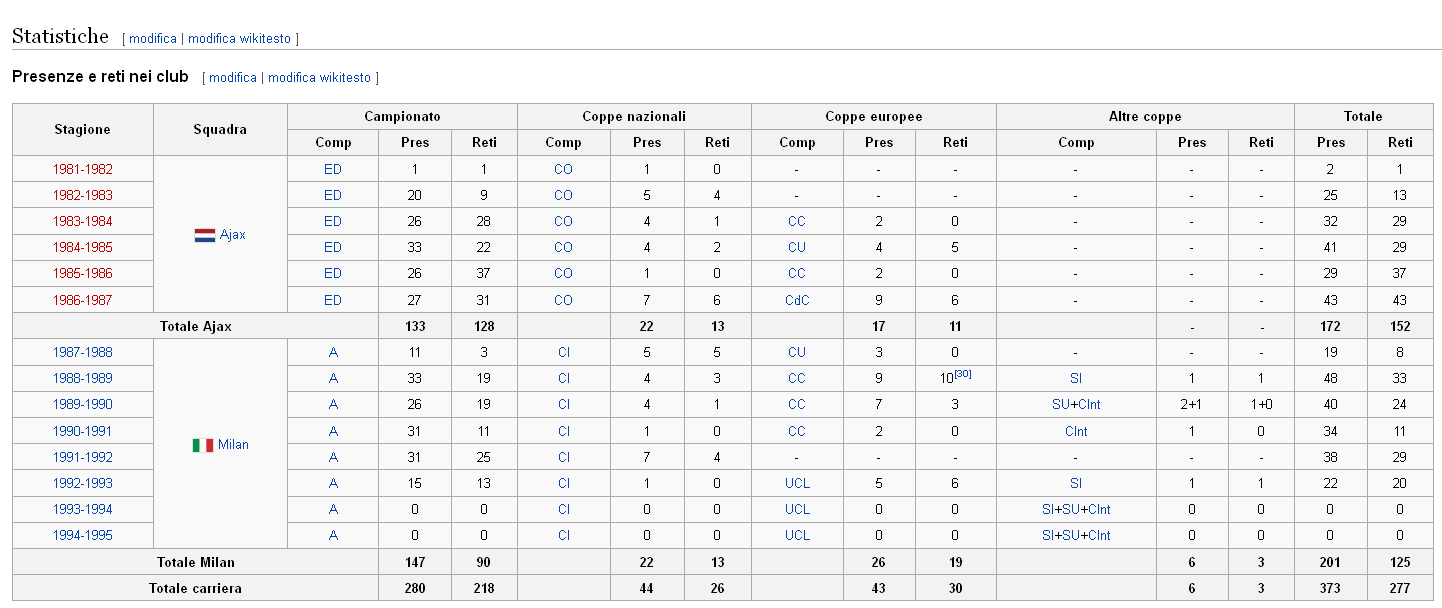Click modifica next to Presenze e reti nei club
This screenshot has height=608, width=1442.
point(233,78)
